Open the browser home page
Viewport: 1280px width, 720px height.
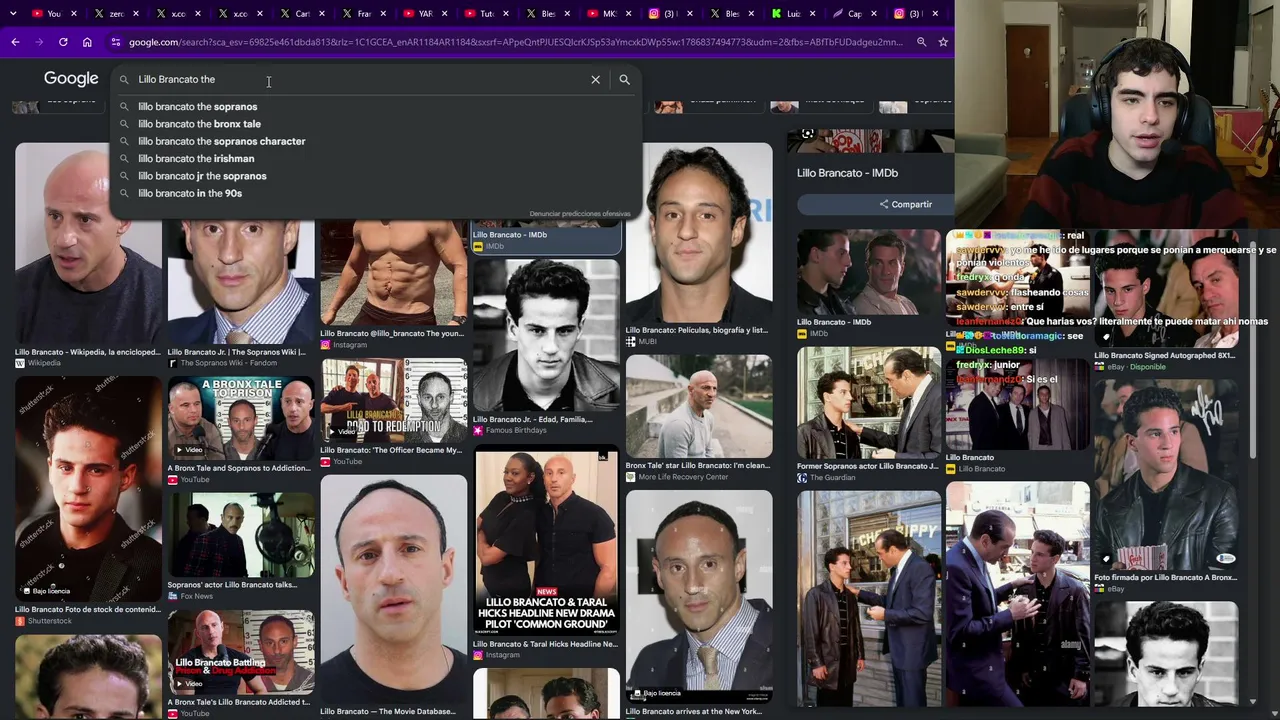click(87, 42)
